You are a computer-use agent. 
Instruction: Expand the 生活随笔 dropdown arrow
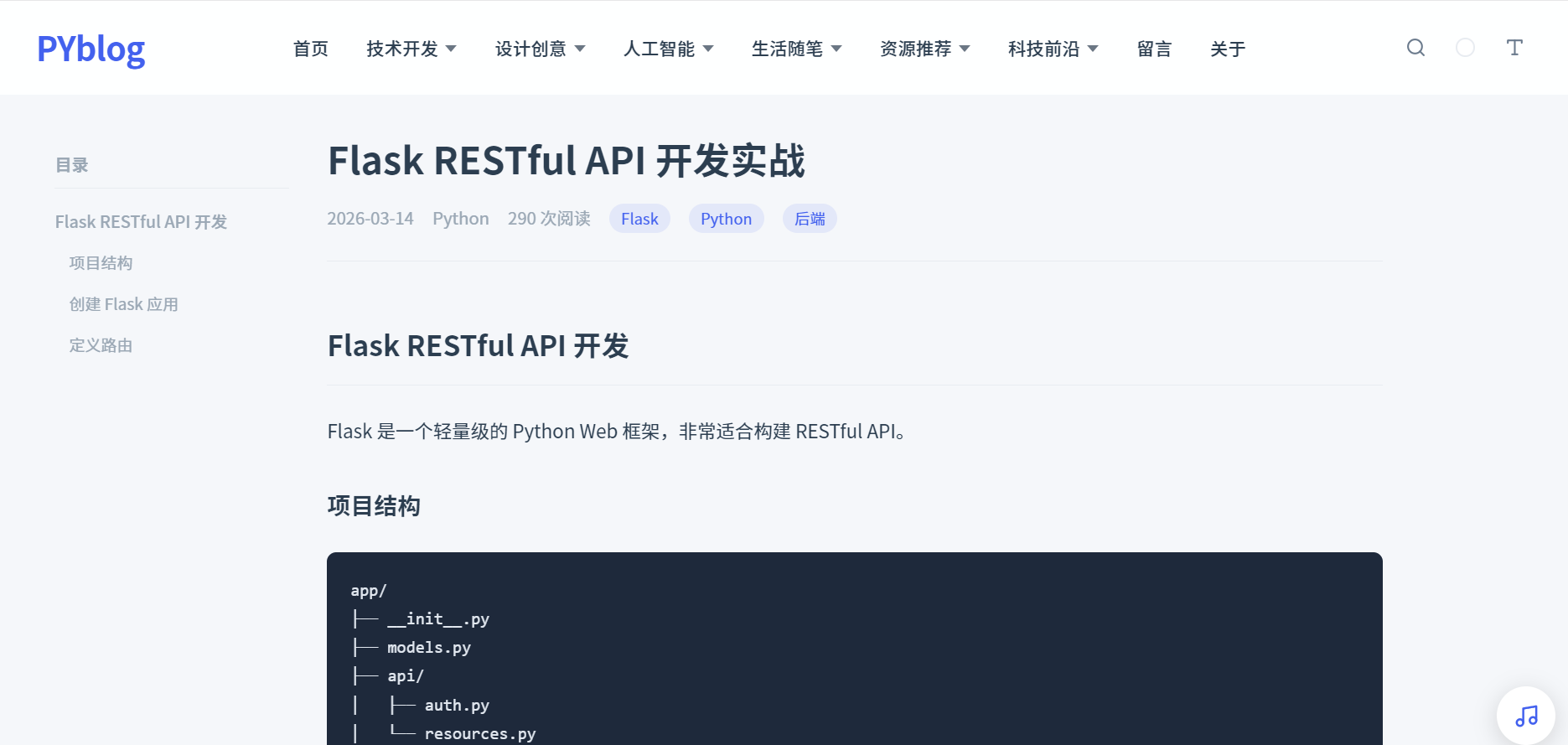click(x=836, y=49)
